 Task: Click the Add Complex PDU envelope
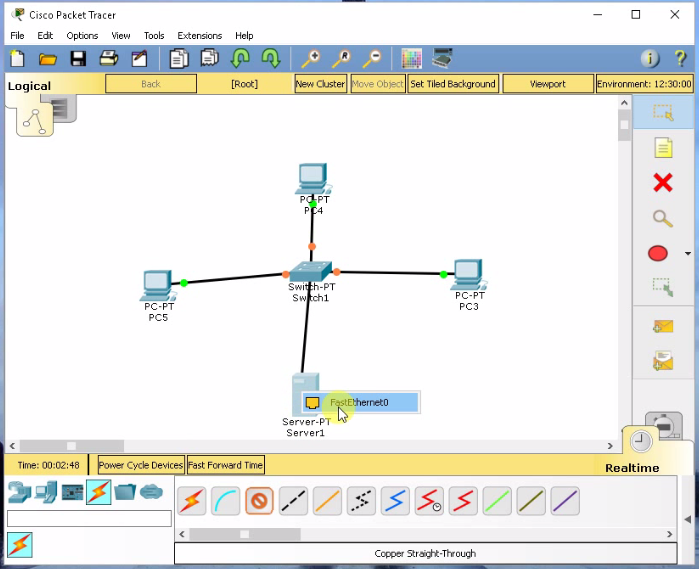pyautogui.click(x=663, y=361)
